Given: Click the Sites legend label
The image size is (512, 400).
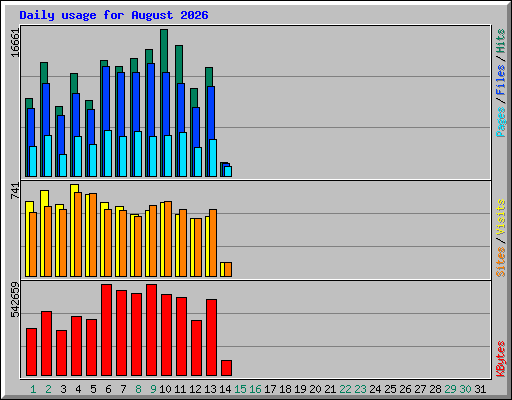Looking at the screenshot, I should (500, 262).
